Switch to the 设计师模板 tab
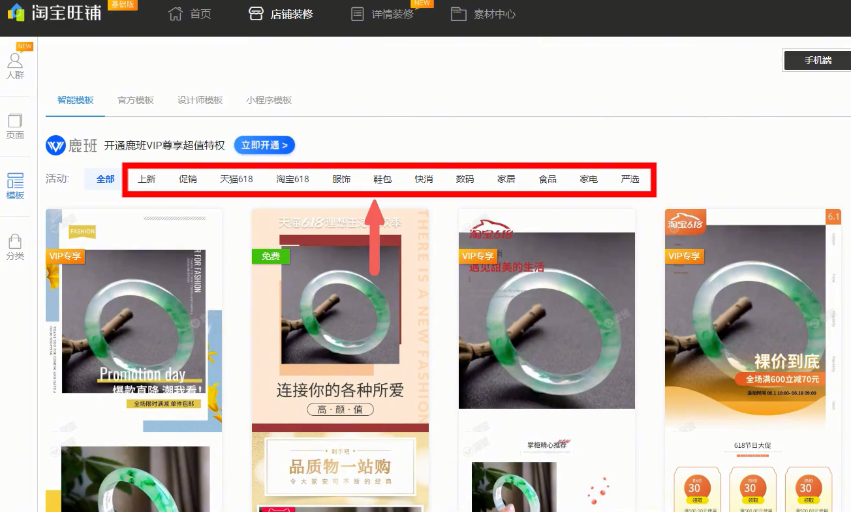Viewport: 851px width, 512px height. pyautogui.click(x=200, y=100)
